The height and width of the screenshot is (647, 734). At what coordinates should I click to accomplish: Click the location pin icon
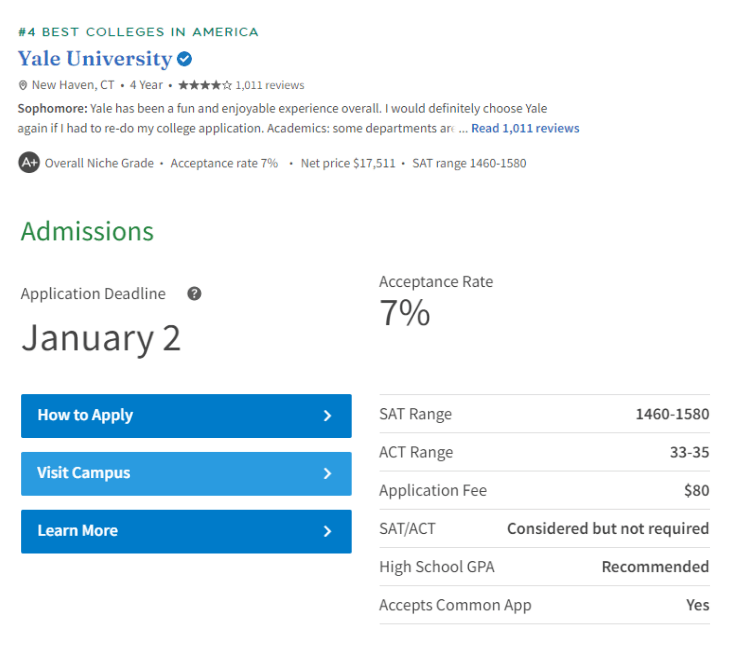coord(22,85)
